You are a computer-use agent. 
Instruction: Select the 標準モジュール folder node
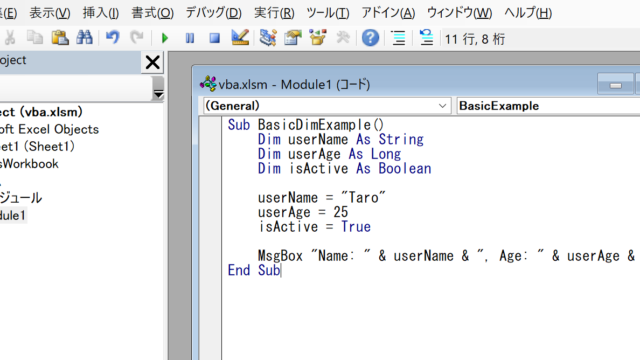(21, 198)
